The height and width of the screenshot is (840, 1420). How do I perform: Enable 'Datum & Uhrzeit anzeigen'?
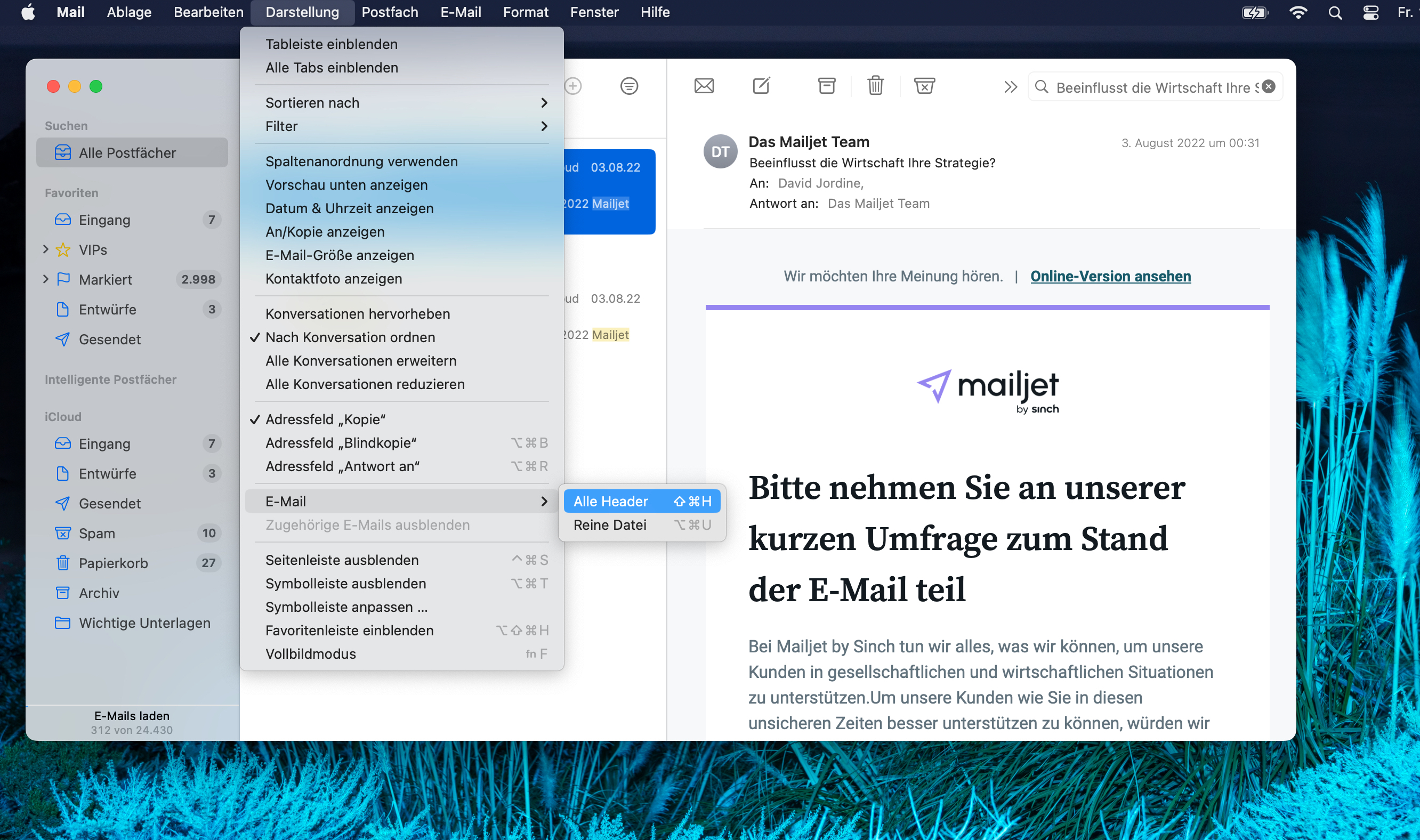tap(349, 208)
